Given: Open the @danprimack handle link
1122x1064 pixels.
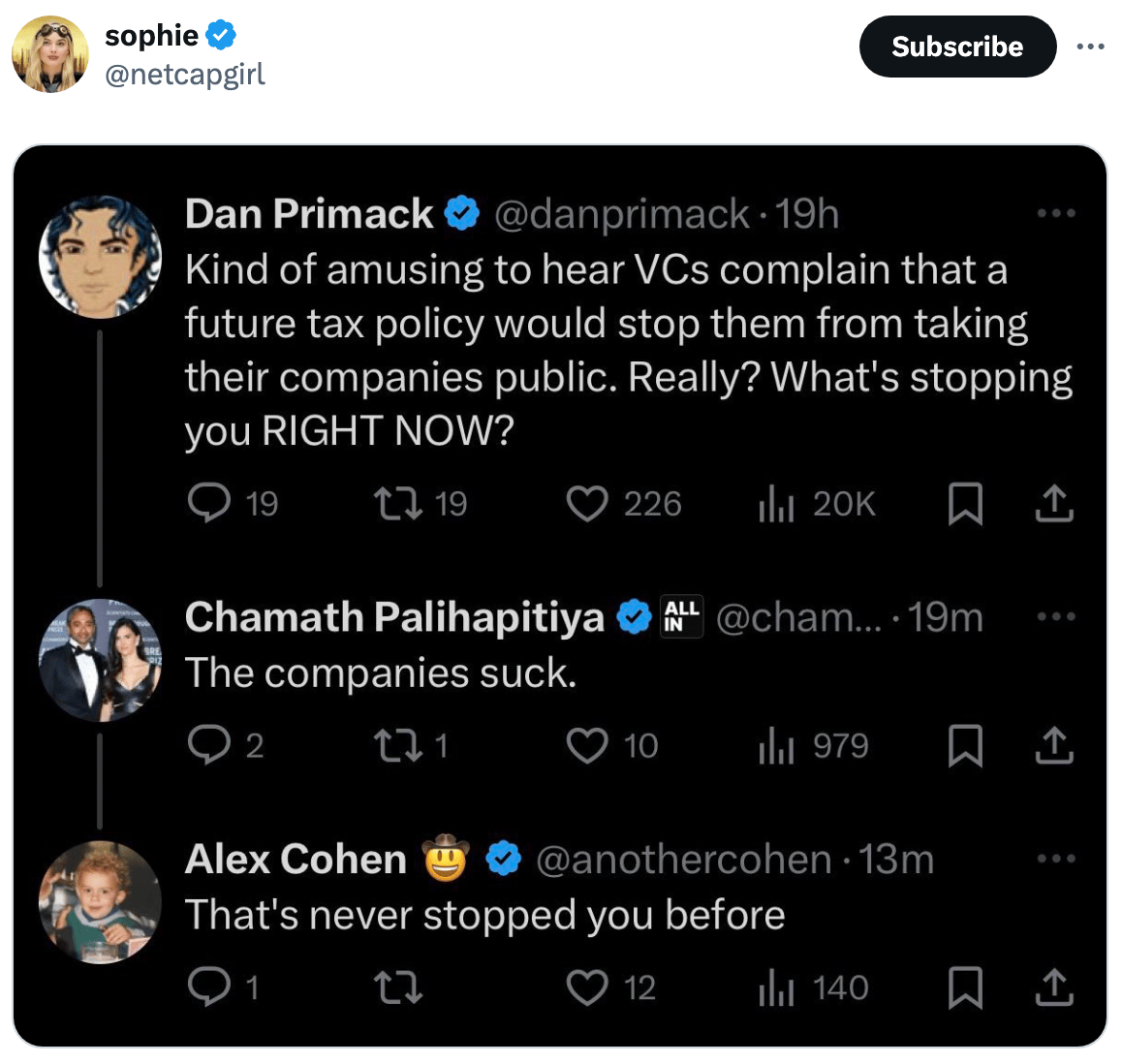Looking at the screenshot, I should pyautogui.click(x=621, y=214).
